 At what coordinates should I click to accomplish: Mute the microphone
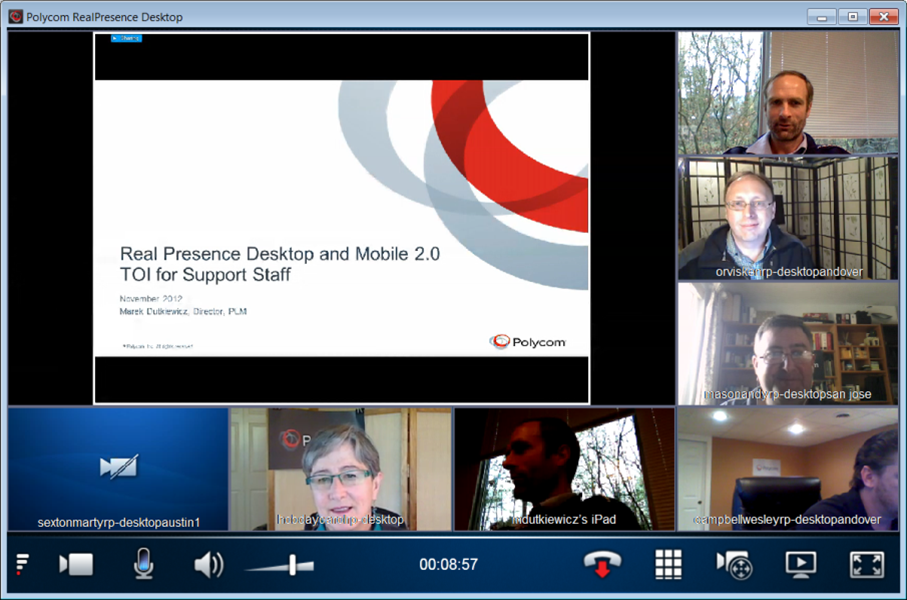[143, 564]
